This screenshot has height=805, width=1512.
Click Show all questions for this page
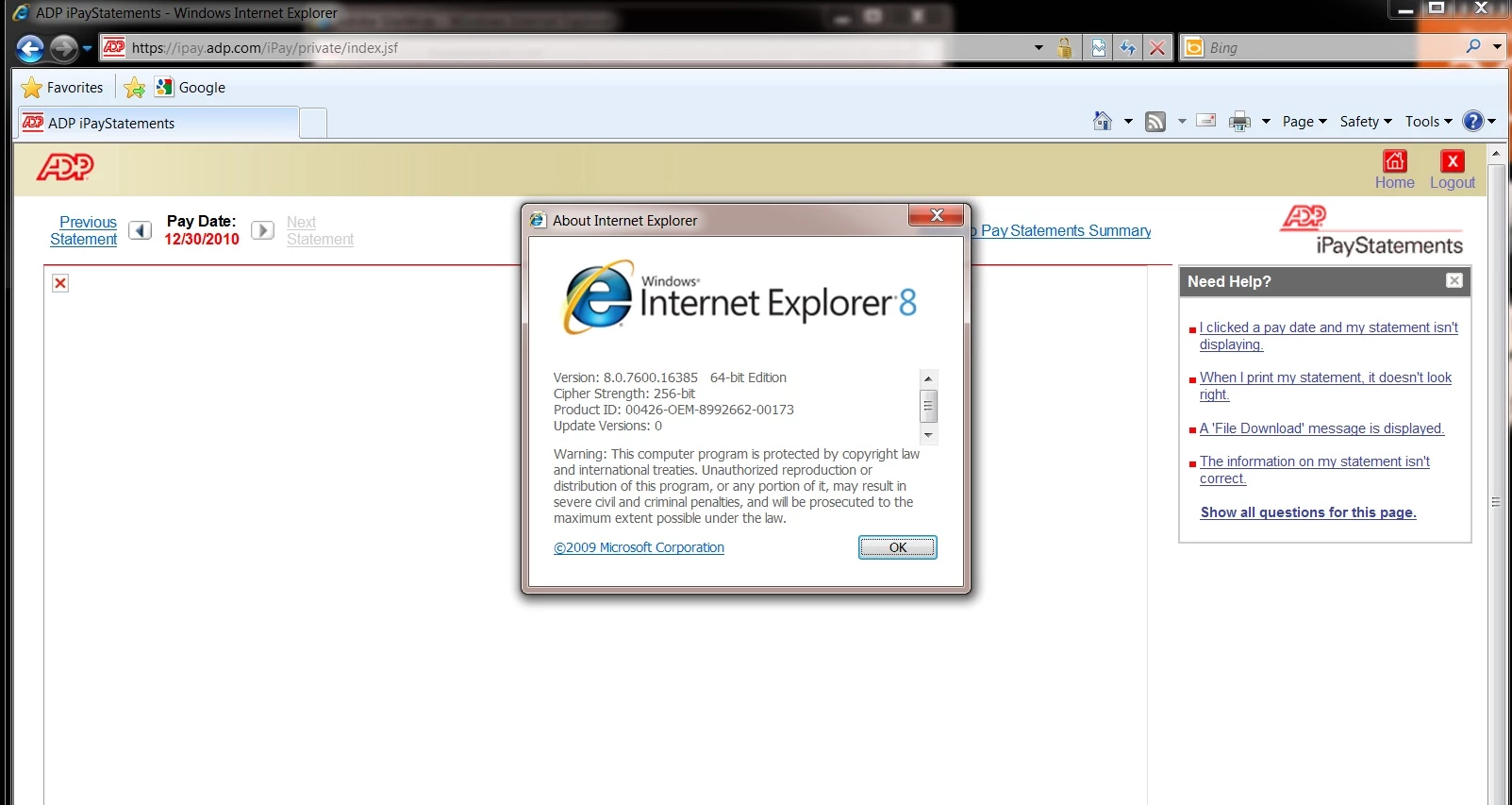coord(1308,512)
